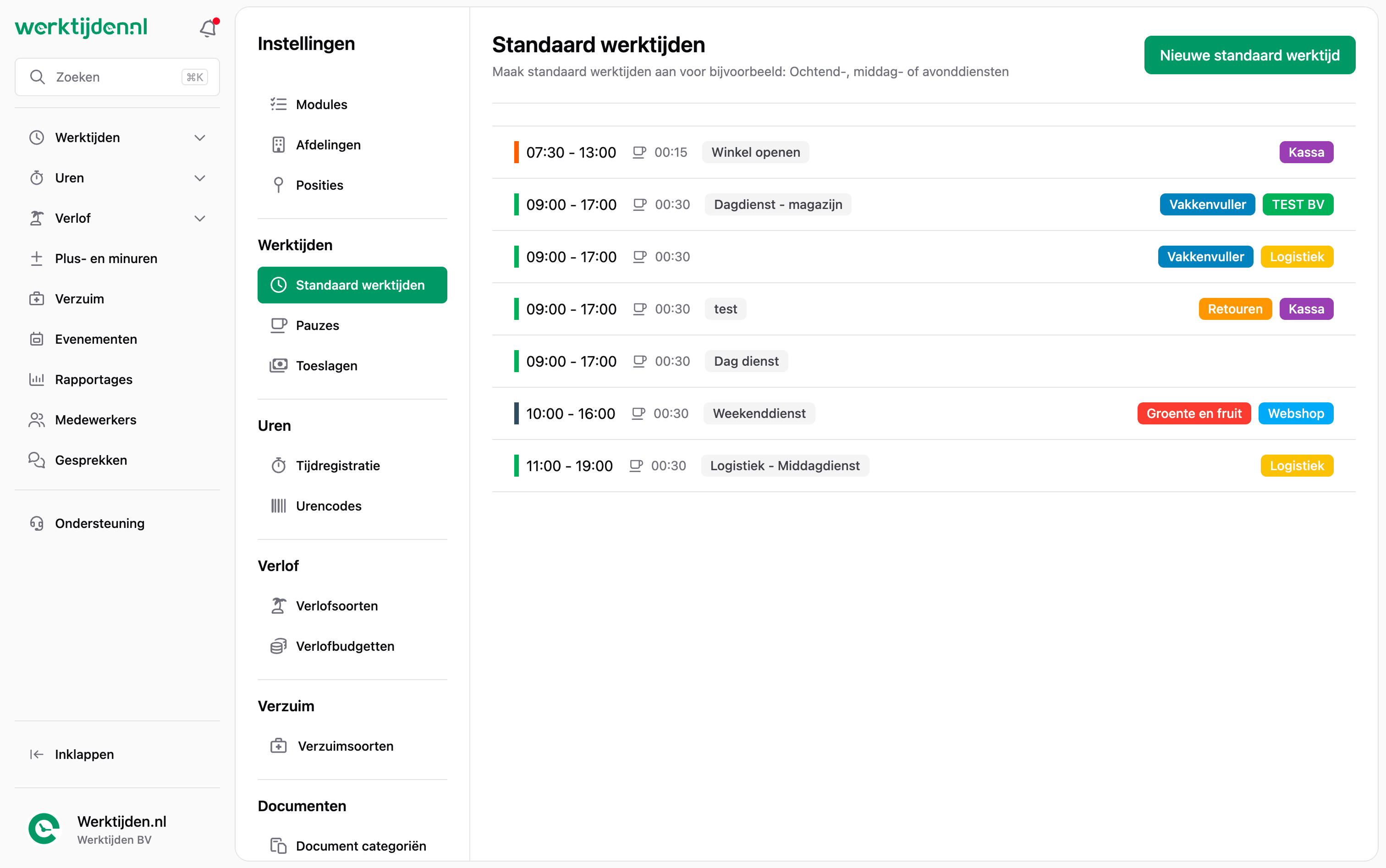1386x868 pixels.
Task: Click the Rapportages chart icon
Action: pyautogui.click(x=37, y=379)
